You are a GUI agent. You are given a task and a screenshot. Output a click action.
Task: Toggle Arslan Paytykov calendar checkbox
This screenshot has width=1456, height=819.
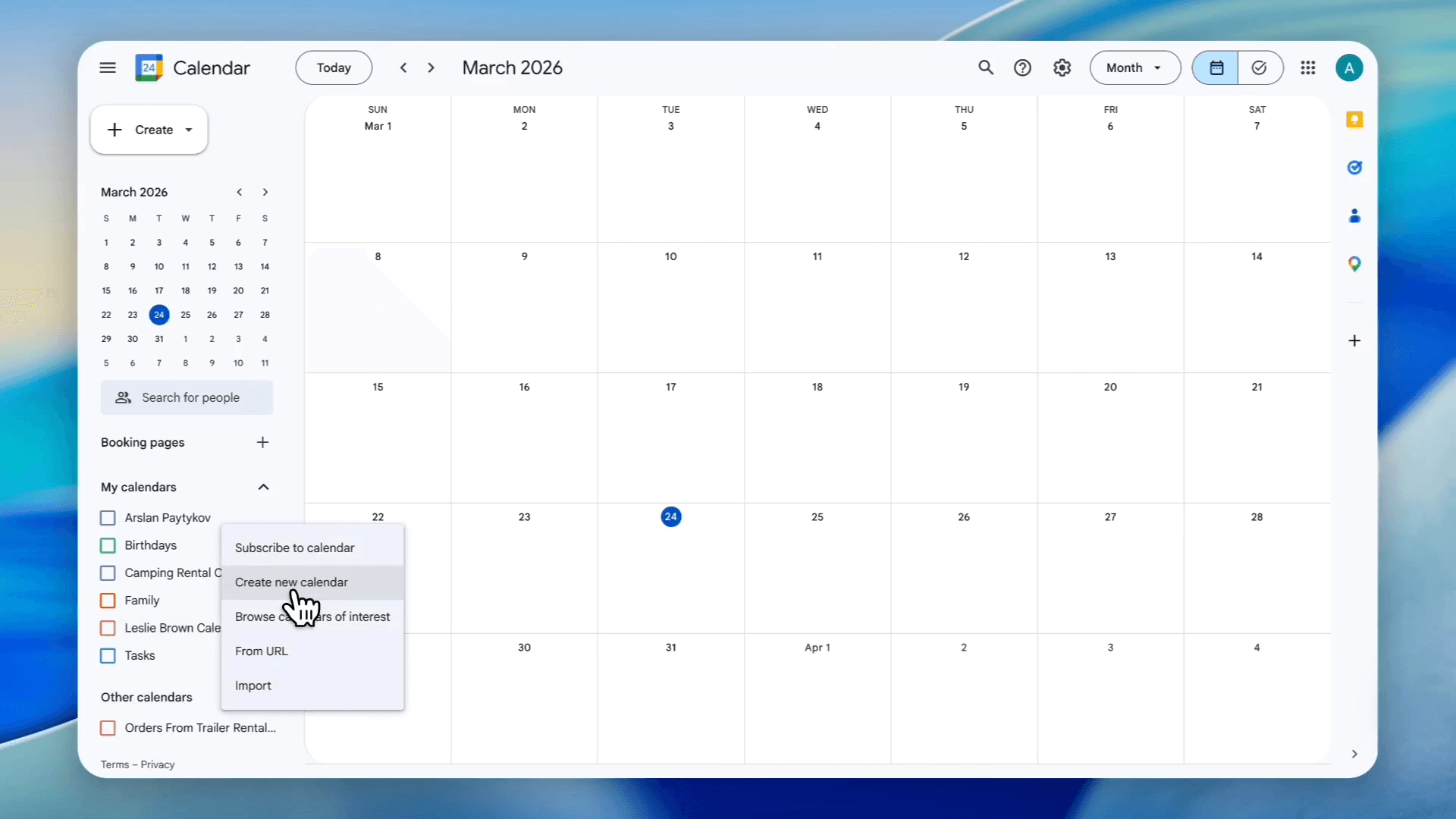pos(108,518)
